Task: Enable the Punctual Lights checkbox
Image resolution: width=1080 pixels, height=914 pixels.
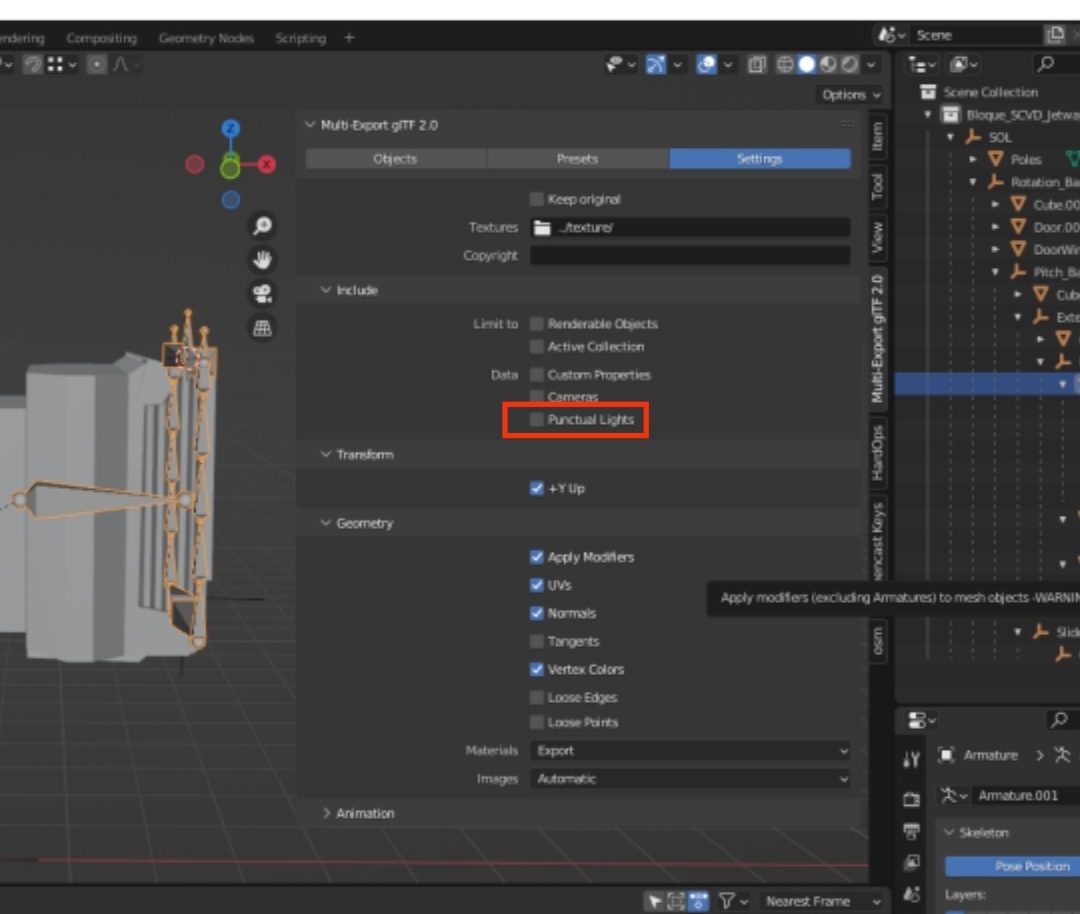Action: (x=537, y=420)
